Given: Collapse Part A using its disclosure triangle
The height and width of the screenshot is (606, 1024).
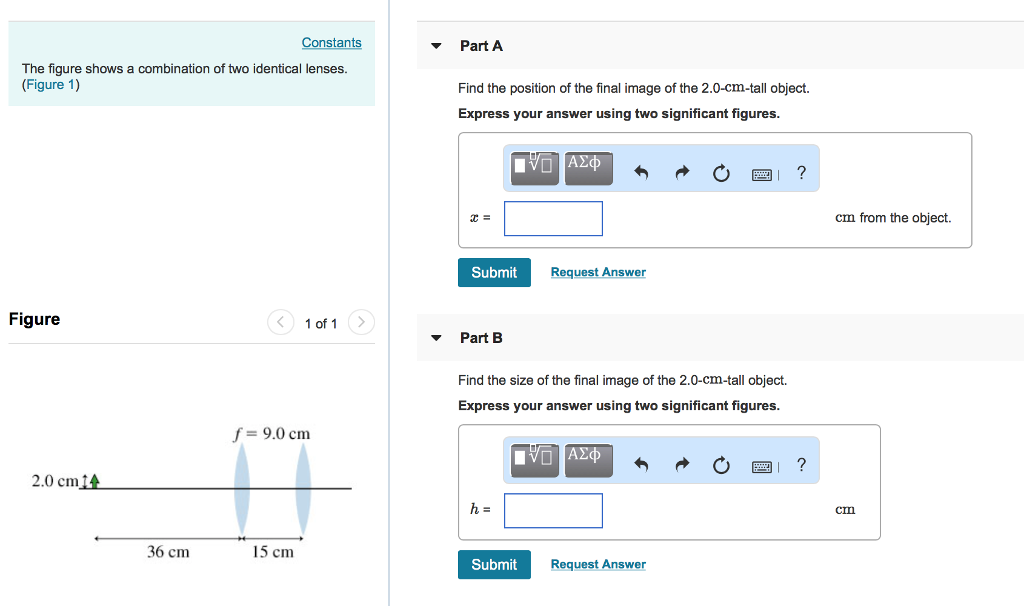Looking at the screenshot, I should (x=436, y=45).
